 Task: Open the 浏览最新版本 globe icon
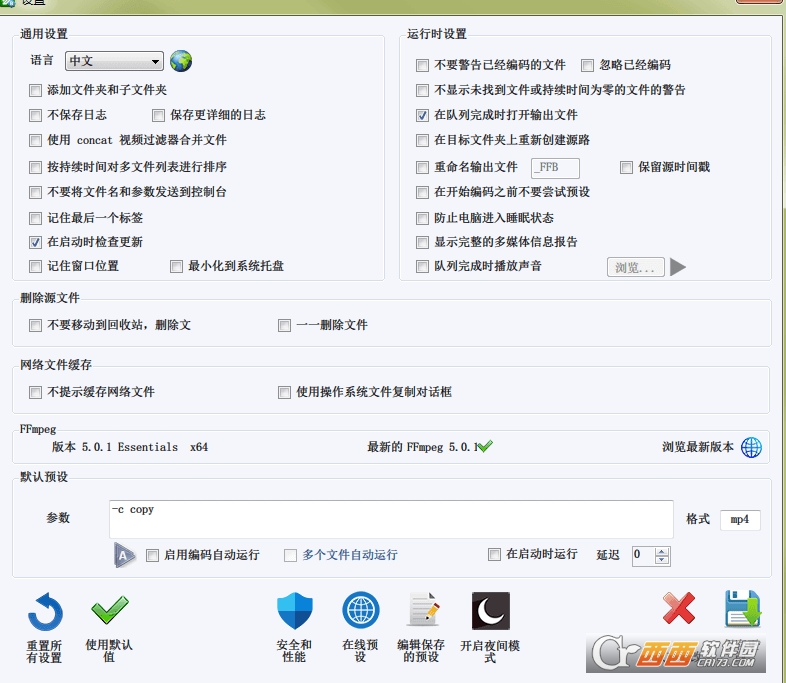pyautogui.click(x=751, y=447)
